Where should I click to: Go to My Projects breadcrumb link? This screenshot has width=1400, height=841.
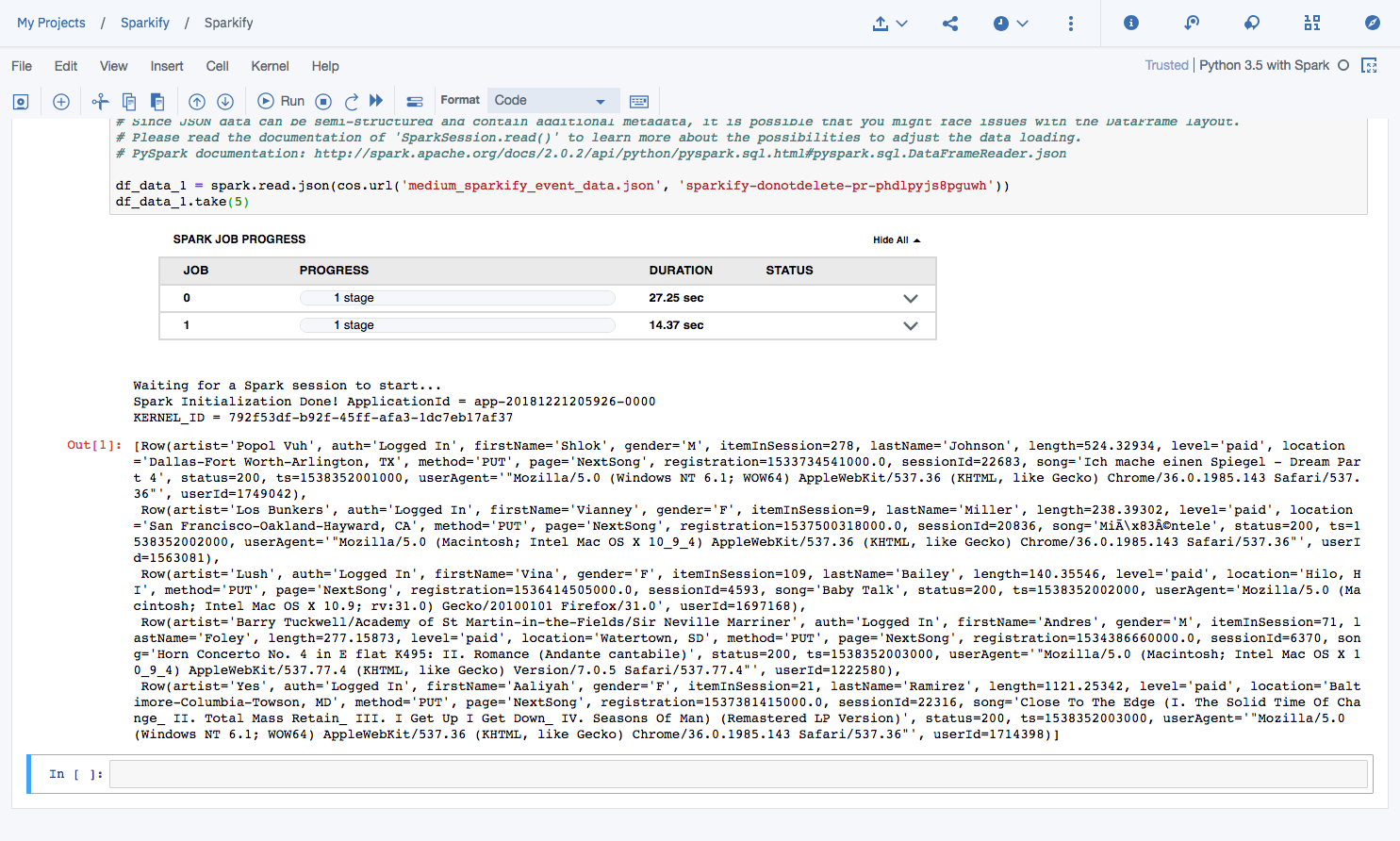coord(51,23)
